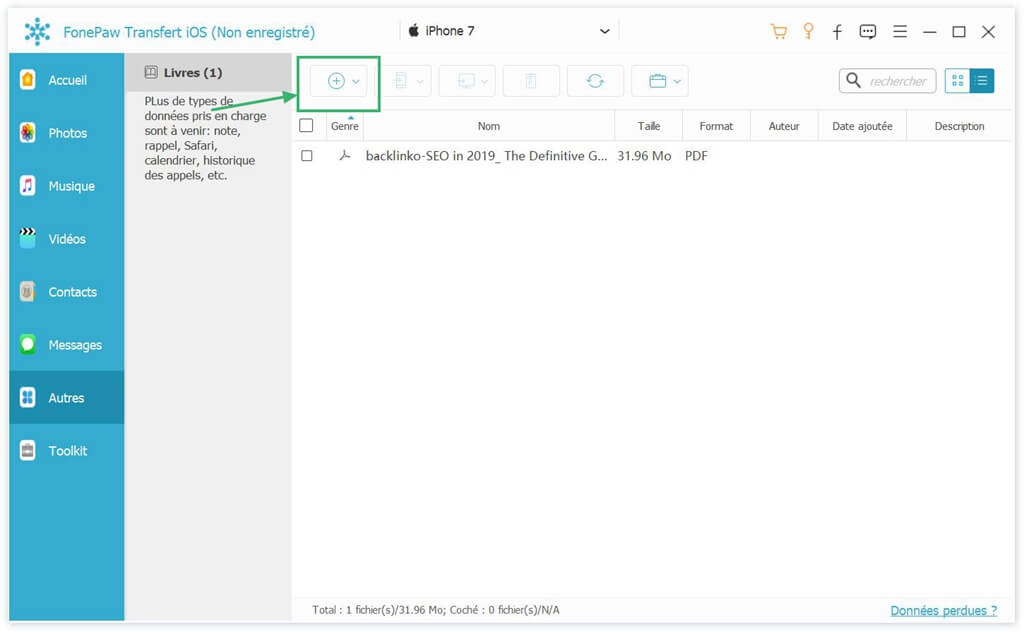This screenshot has height=632, width=1024.
Task: Click the export to PC icon
Action: click(466, 81)
